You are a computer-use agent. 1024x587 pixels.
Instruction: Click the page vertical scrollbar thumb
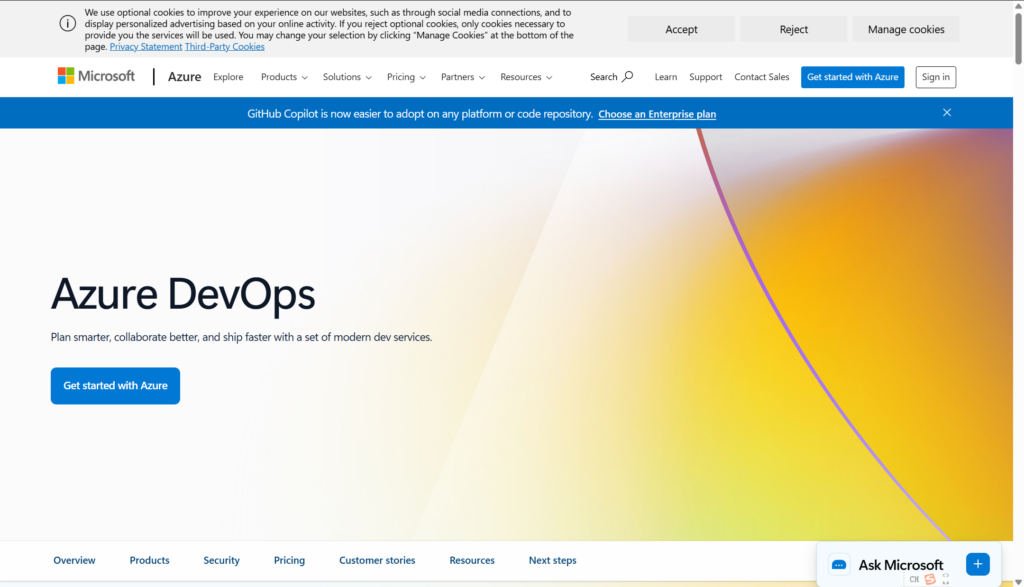(1018, 38)
